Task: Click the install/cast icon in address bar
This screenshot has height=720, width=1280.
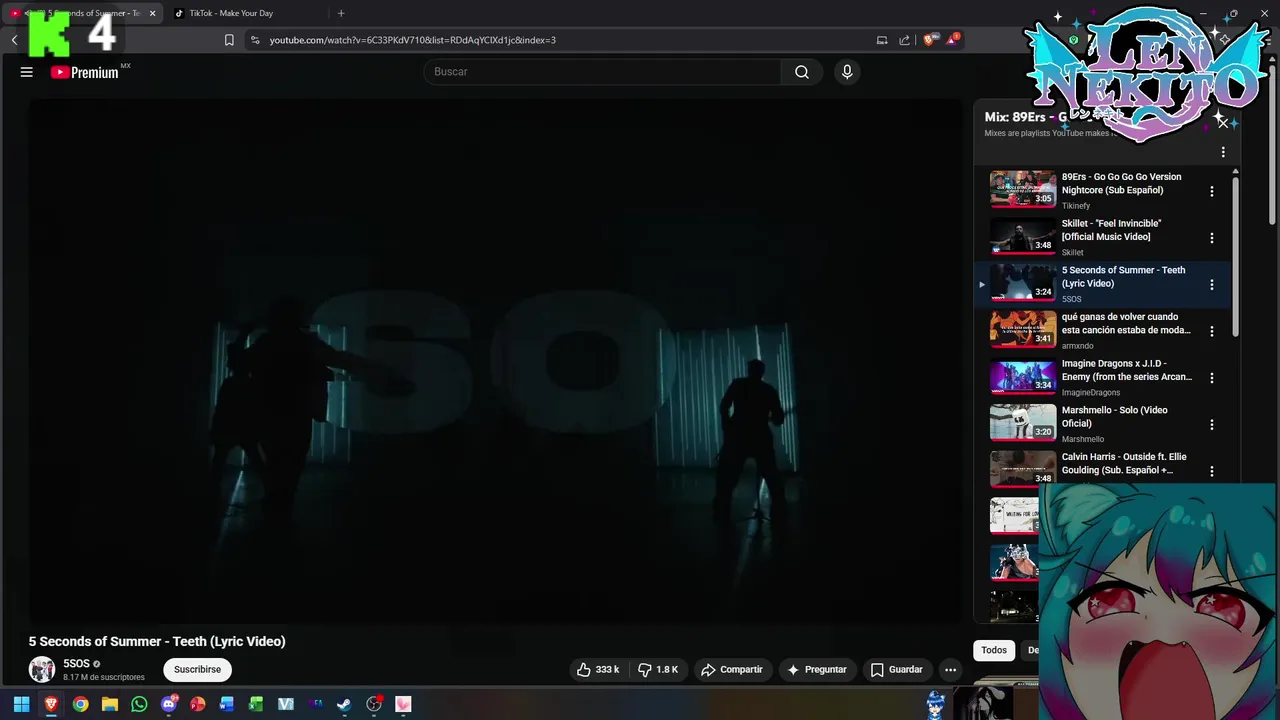Action: point(882,40)
